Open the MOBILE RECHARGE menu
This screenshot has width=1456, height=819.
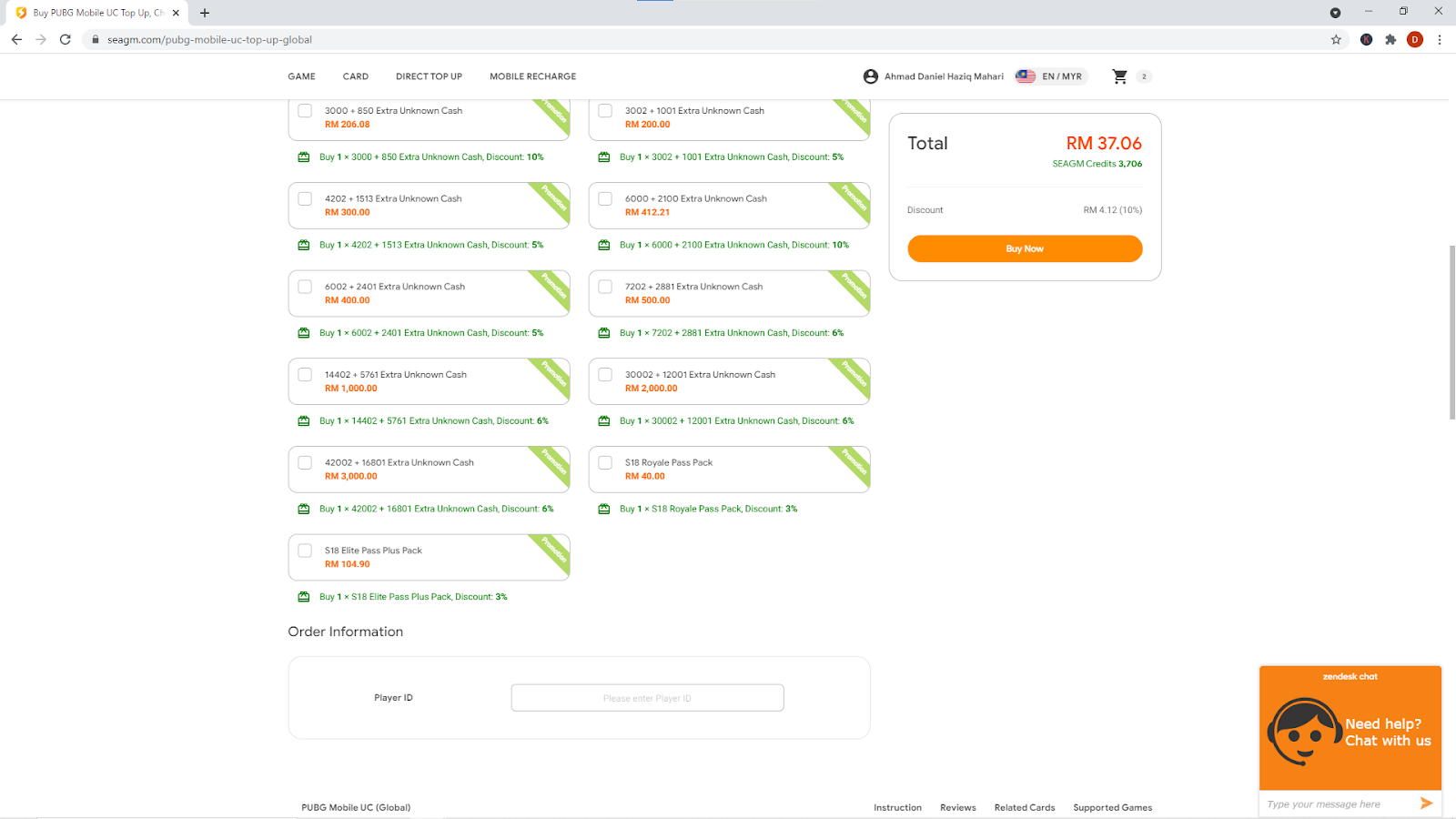tap(533, 76)
